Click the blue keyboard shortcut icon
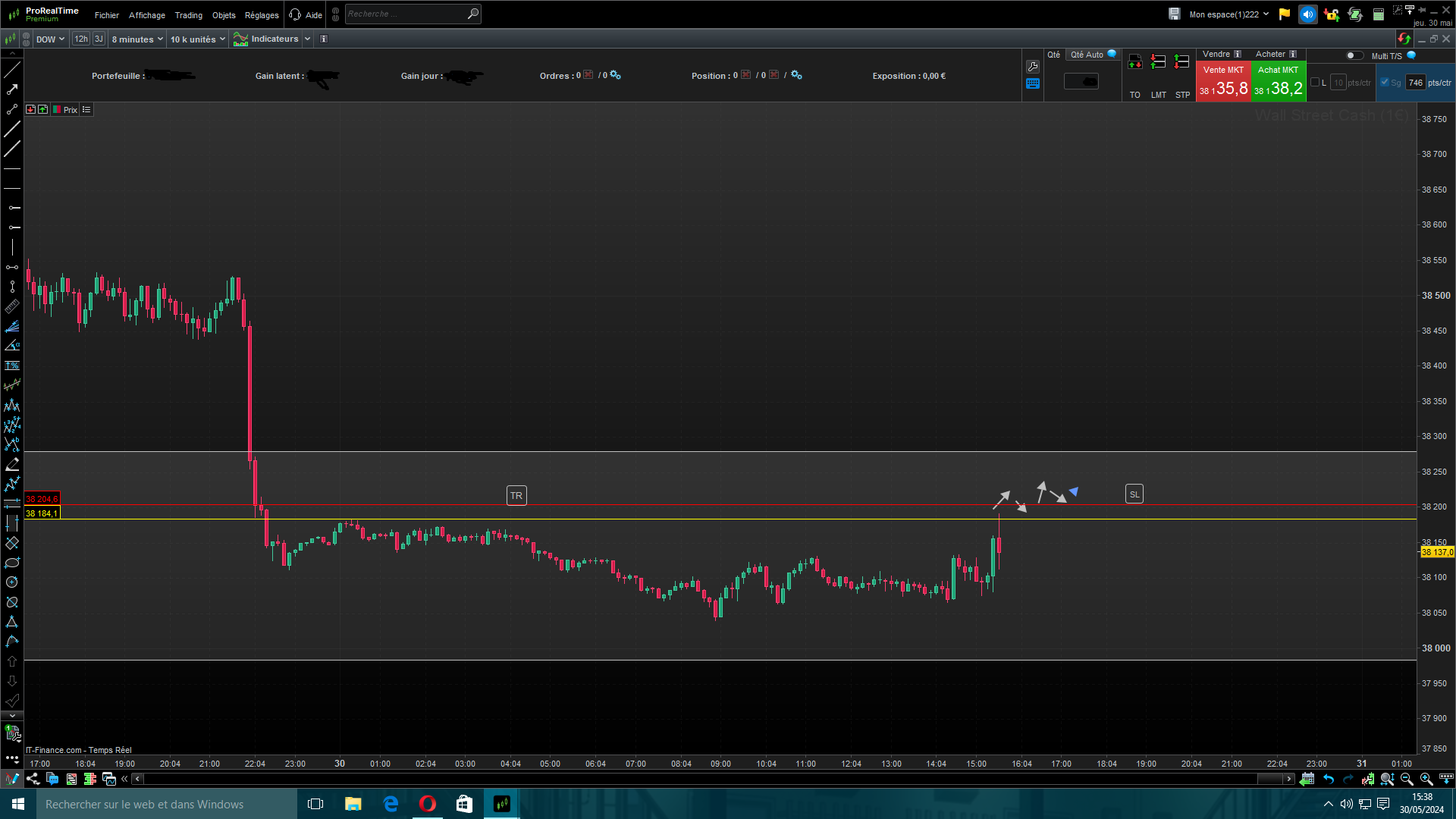The image size is (1456, 819). coord(1033,84)
